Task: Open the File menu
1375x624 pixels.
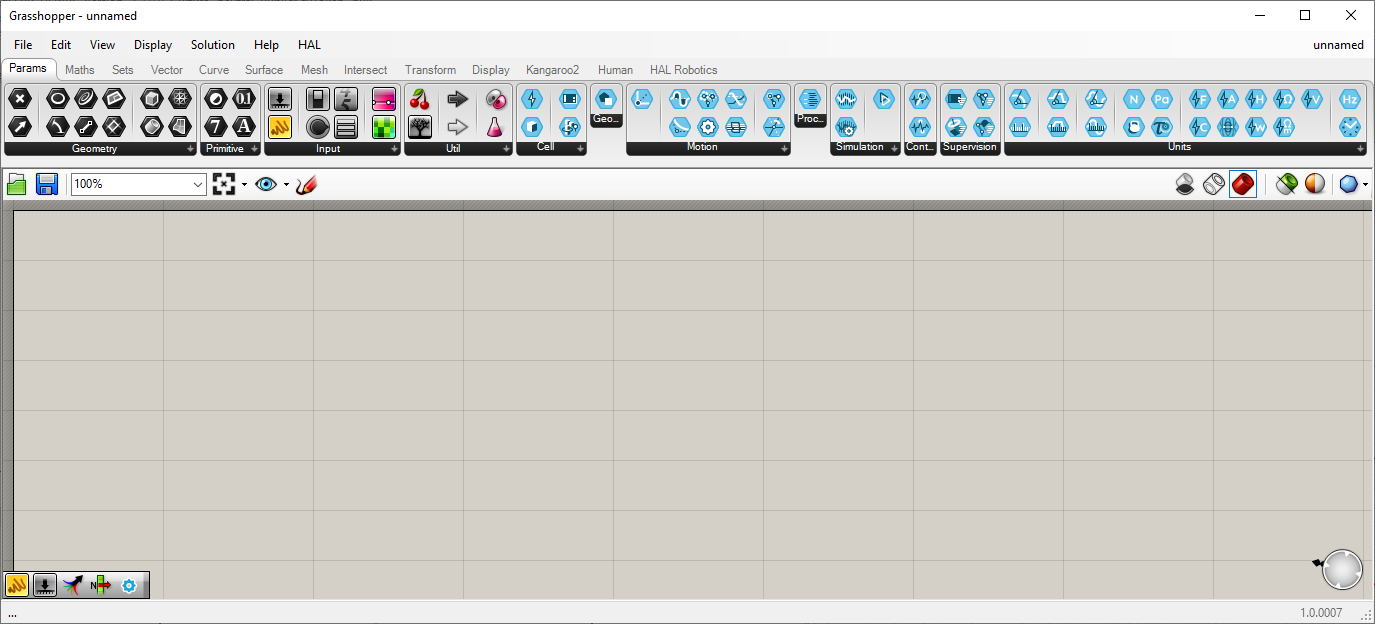Action: 23,45
